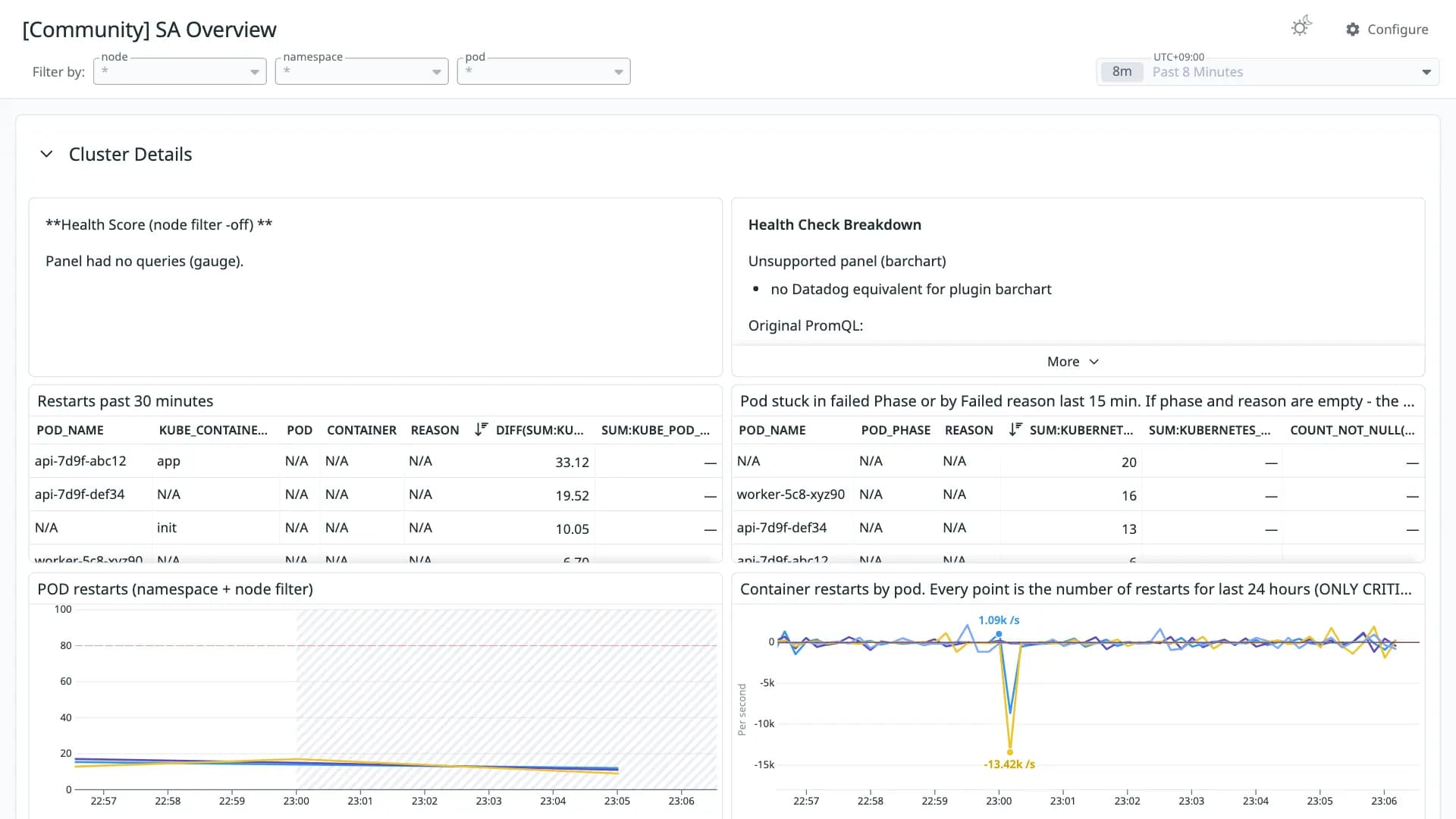Click the 19.52 restart value

point(572,495)
